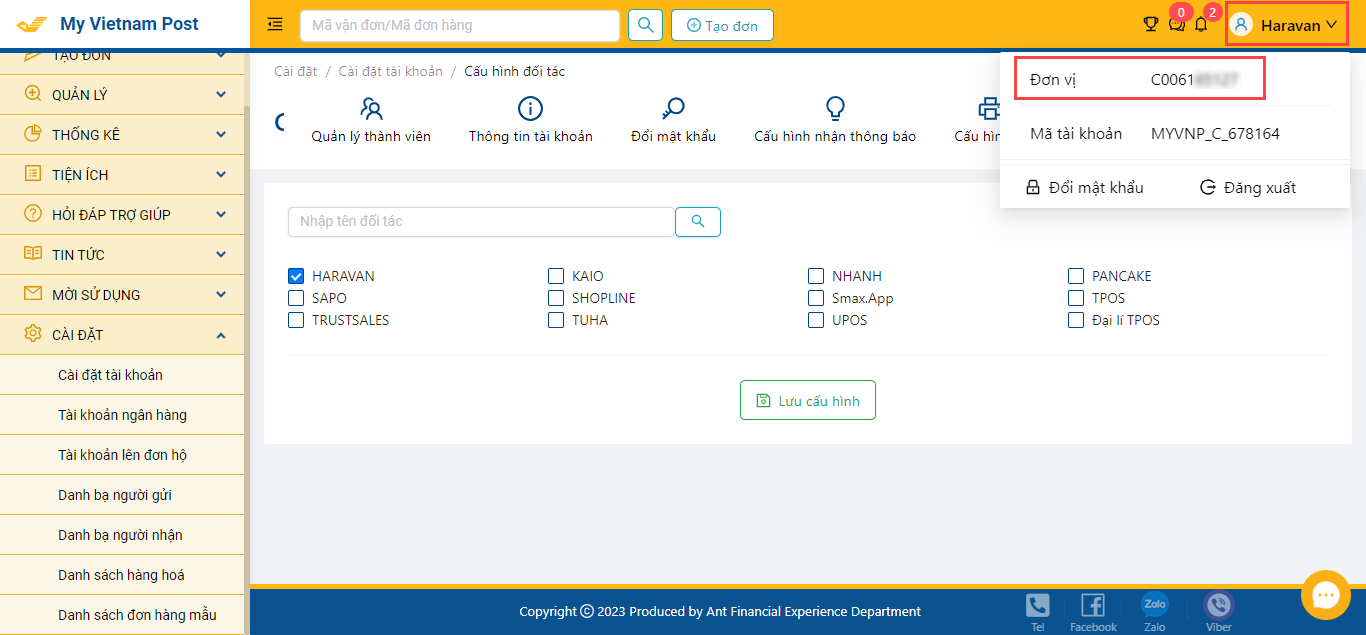
Task: Open the Facebook icon in footer
Action: point(1093,606)
